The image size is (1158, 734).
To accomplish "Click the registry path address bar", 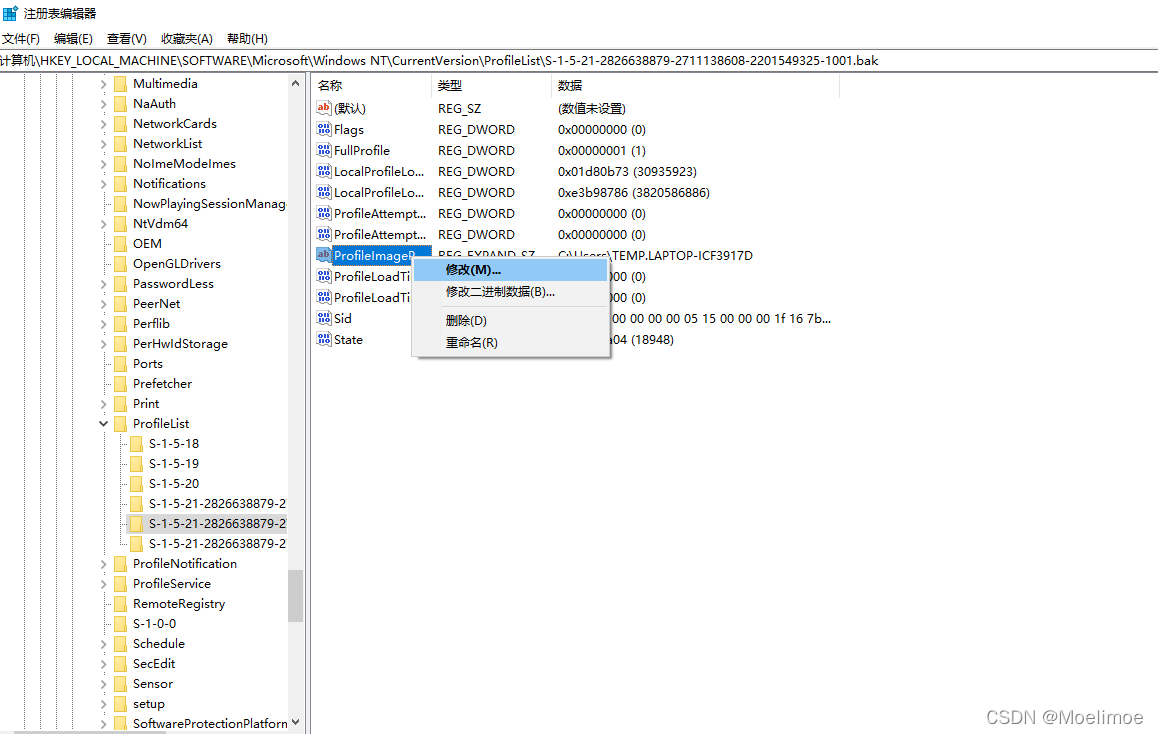I will pyautogui.click(x=579, y=61).
